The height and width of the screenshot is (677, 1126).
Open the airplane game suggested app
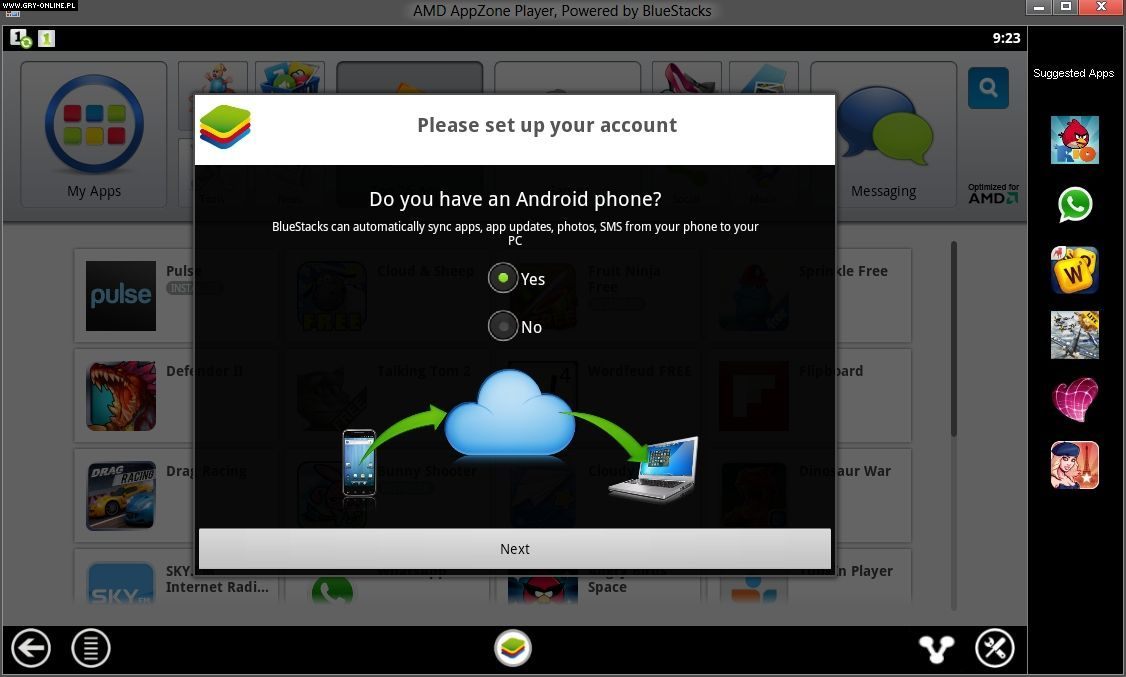click(x=1074, y=335)
